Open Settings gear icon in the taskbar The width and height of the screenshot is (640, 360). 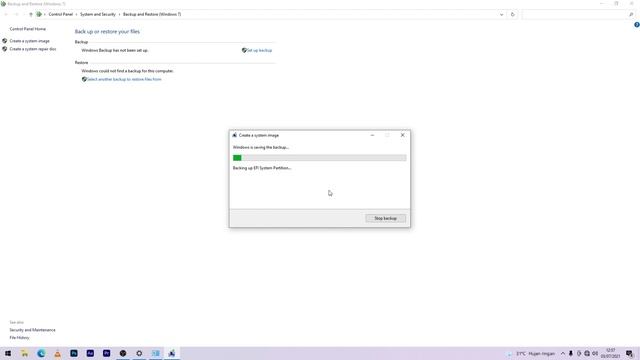click(x=139, y=353)
